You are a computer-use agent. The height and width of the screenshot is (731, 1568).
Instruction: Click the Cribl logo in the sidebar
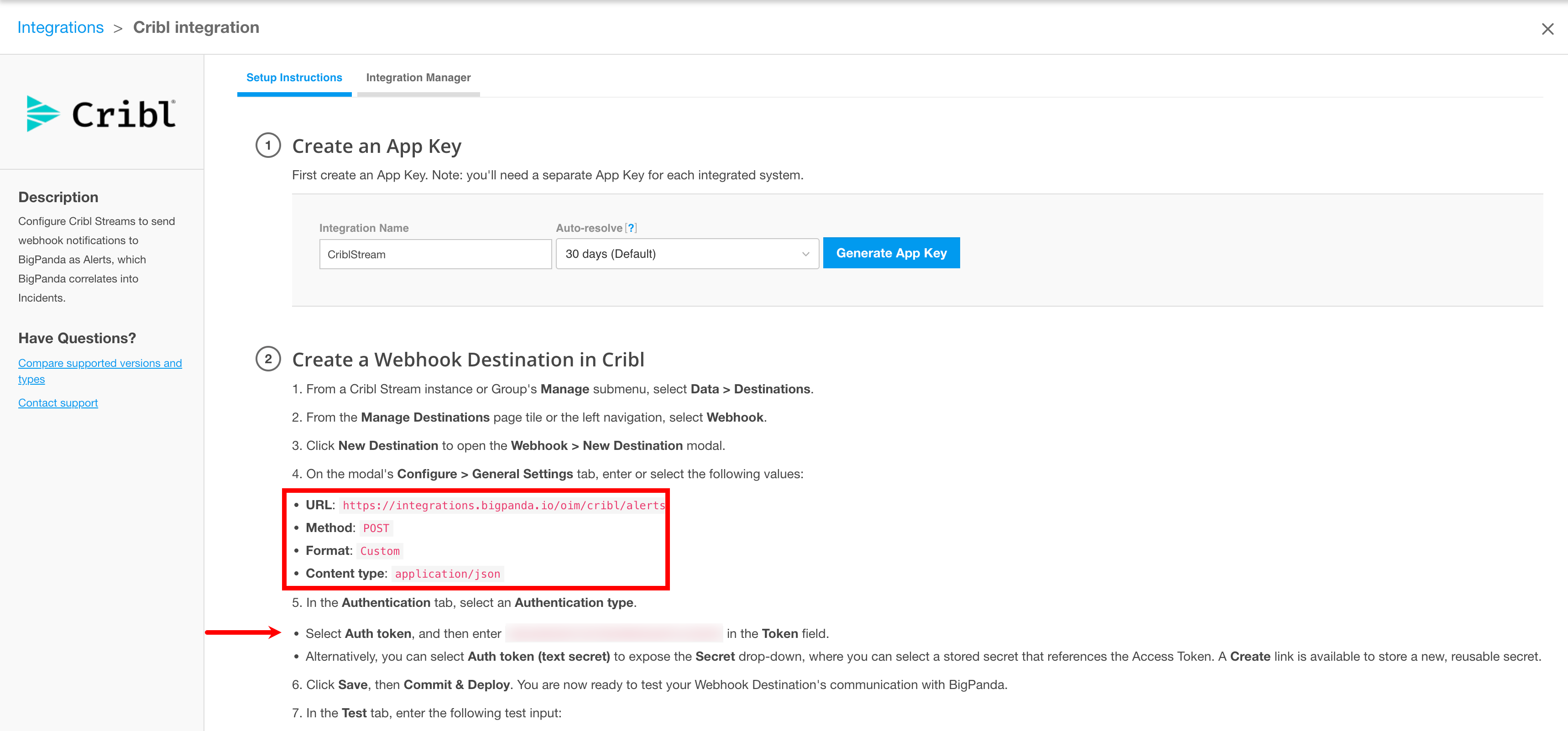[x=100, y=113]
